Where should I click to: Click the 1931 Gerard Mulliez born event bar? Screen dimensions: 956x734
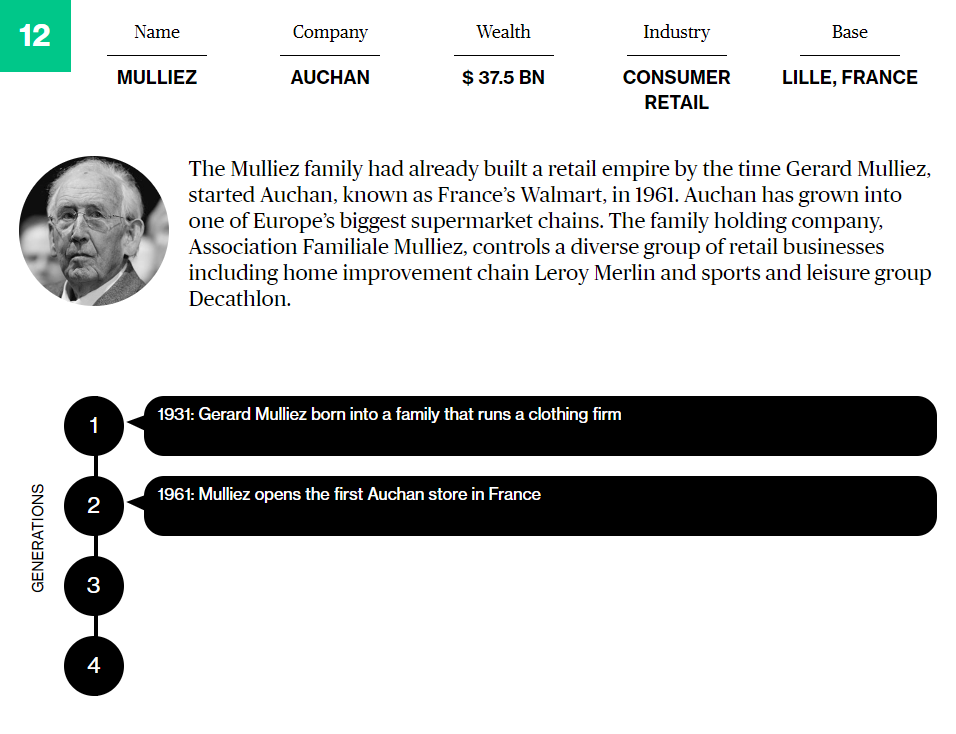point(540,426)
